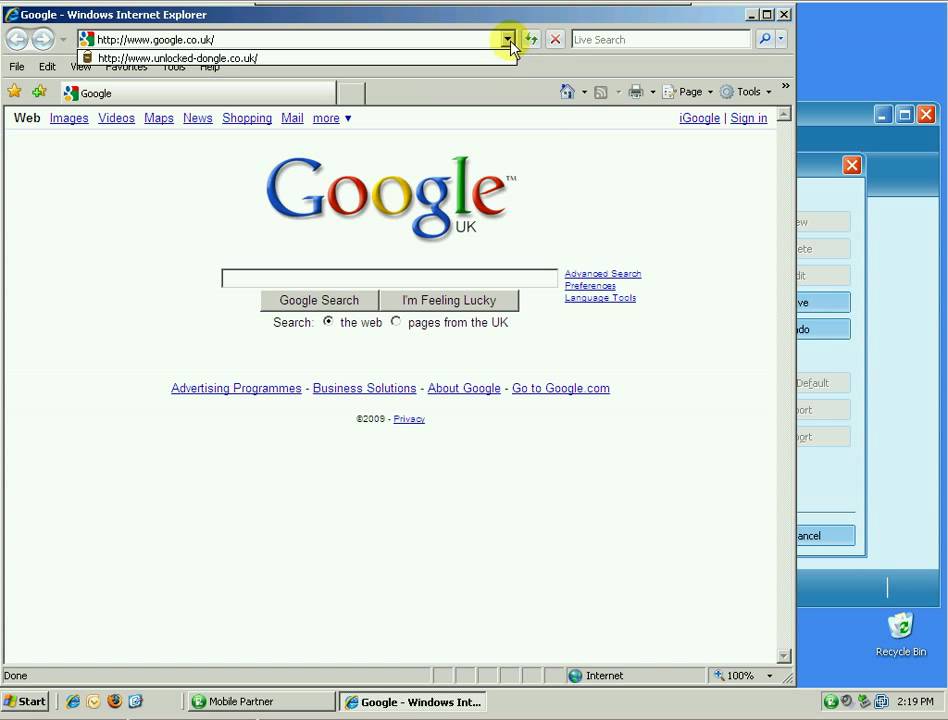Expand the more services dropdown

click(332, 118)
